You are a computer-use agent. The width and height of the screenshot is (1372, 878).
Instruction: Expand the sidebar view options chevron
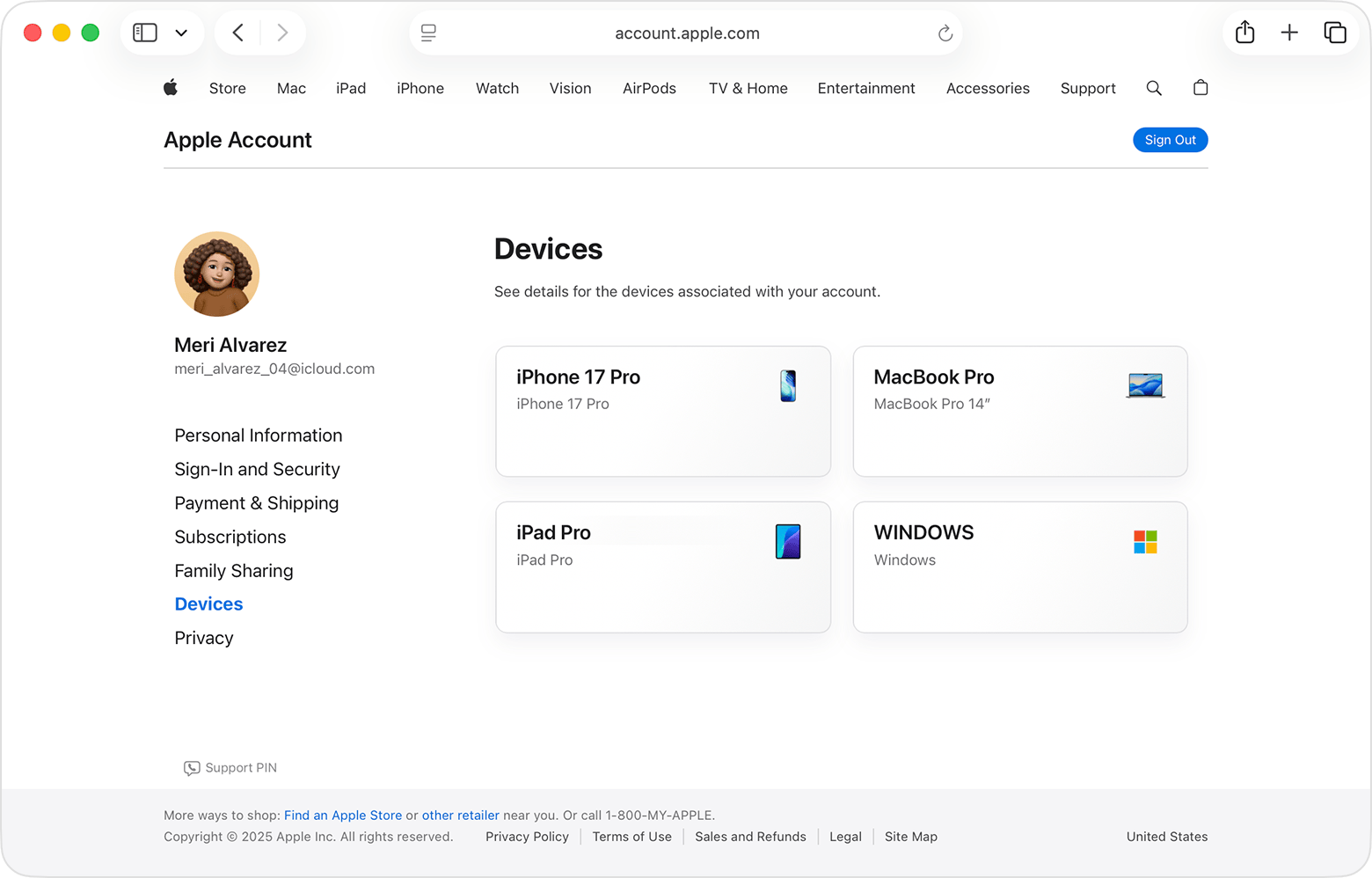(x=182, y=33)
